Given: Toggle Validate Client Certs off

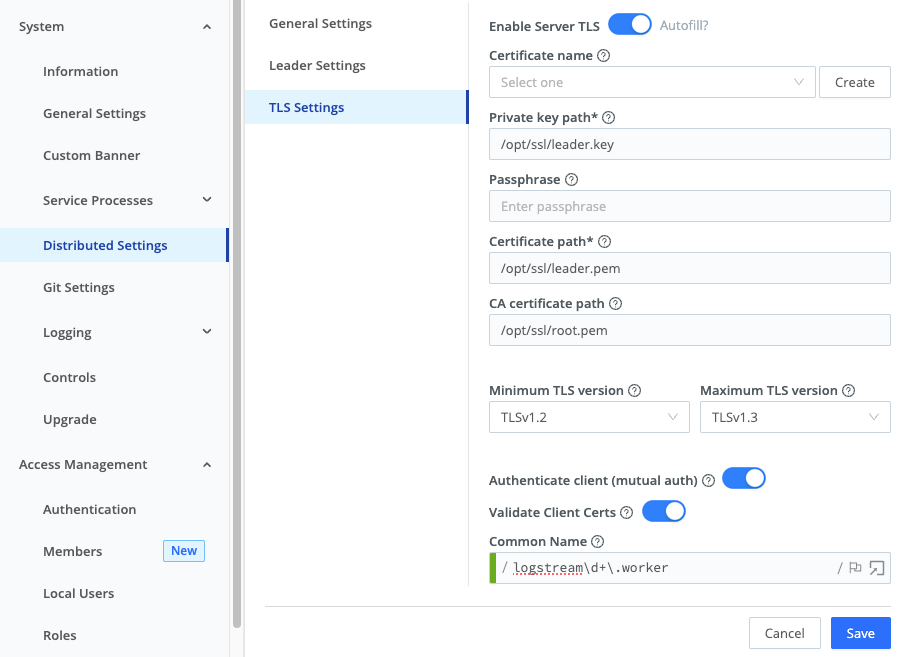Looking at the screenshot, I should (663, 511).
